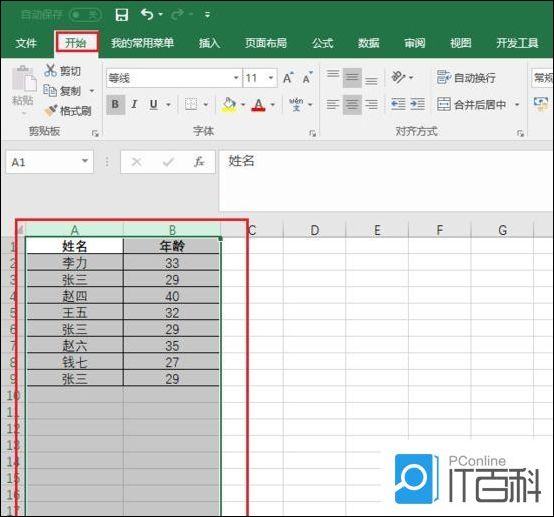Expand the Borders dropdown arrow

(x=206, y=105)
